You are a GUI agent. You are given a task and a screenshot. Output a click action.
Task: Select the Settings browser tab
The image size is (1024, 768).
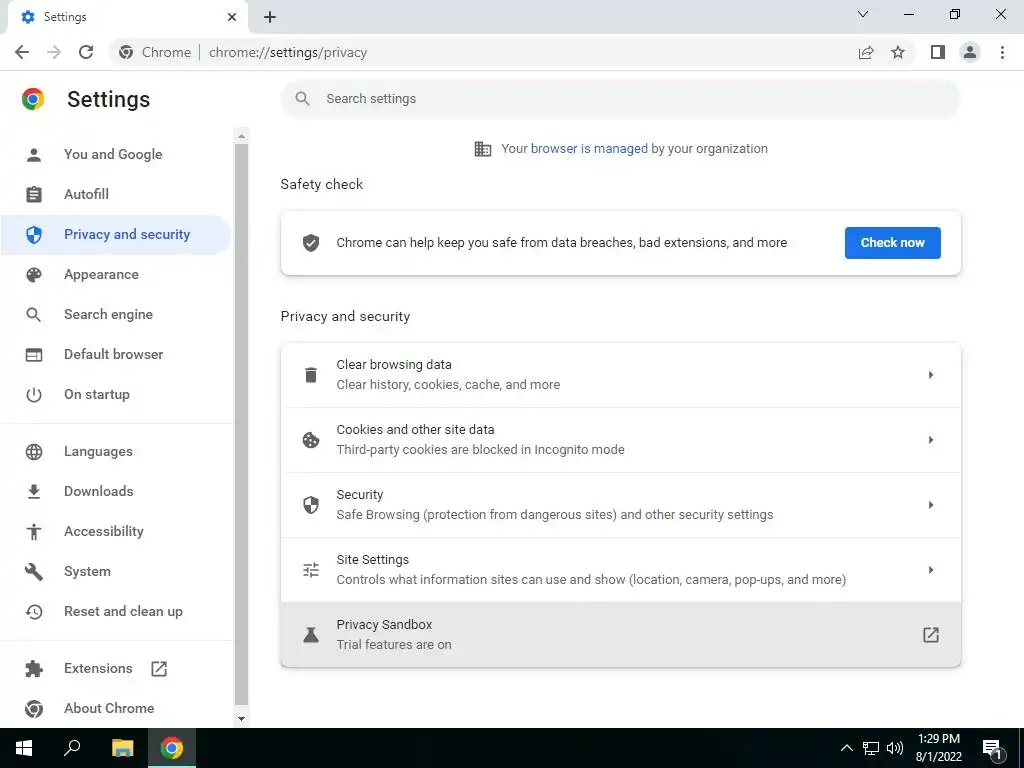click(127, 17)
